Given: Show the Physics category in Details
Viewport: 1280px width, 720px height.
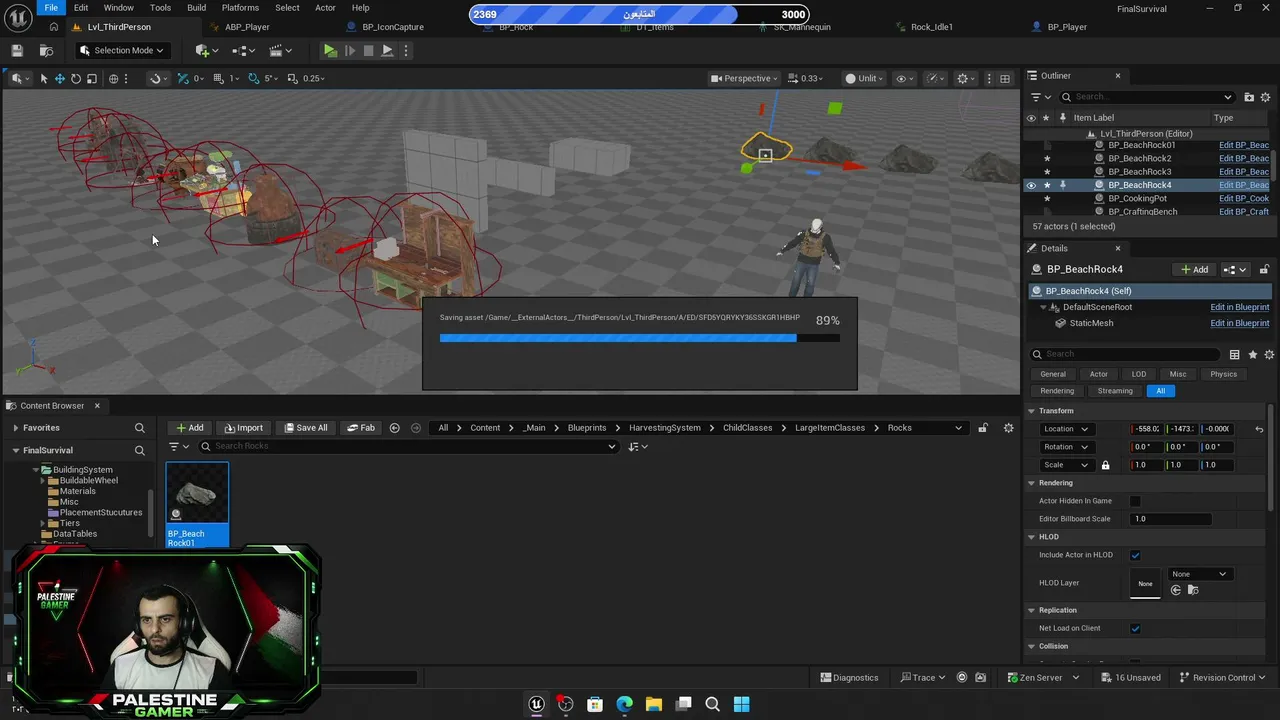Looking at the screenshot, I should click(x=1223, y=374).
